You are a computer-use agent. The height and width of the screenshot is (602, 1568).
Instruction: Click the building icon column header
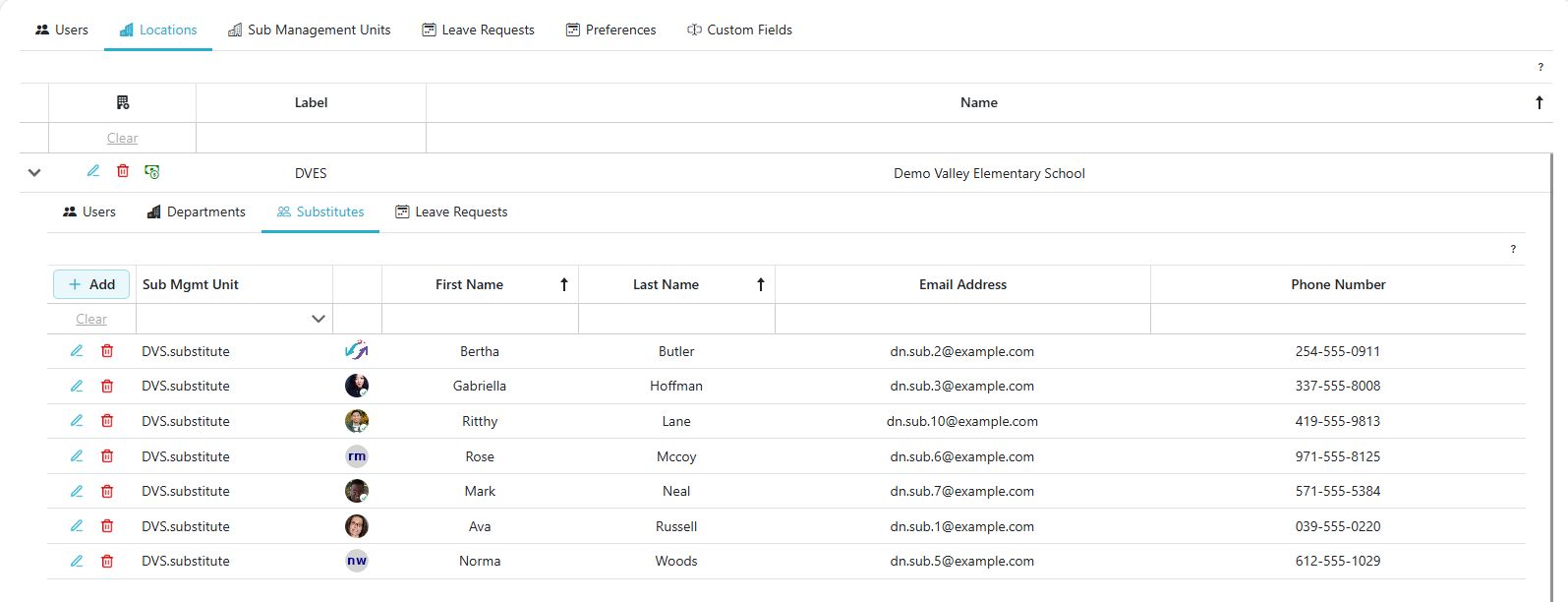pos(123,102)
